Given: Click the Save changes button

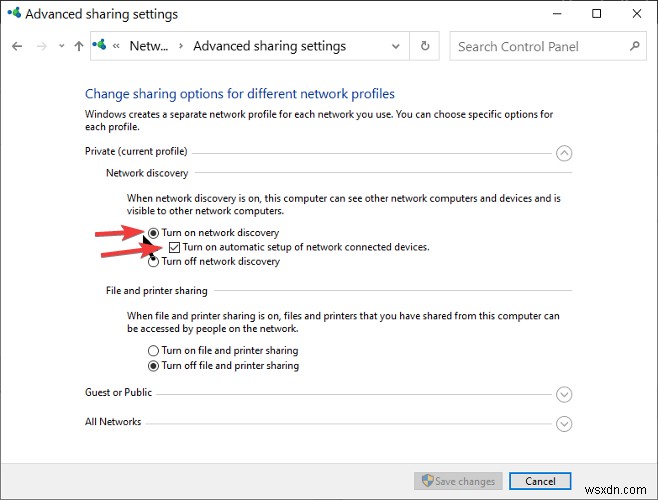Looking at the screenshot, I should 458,481.
